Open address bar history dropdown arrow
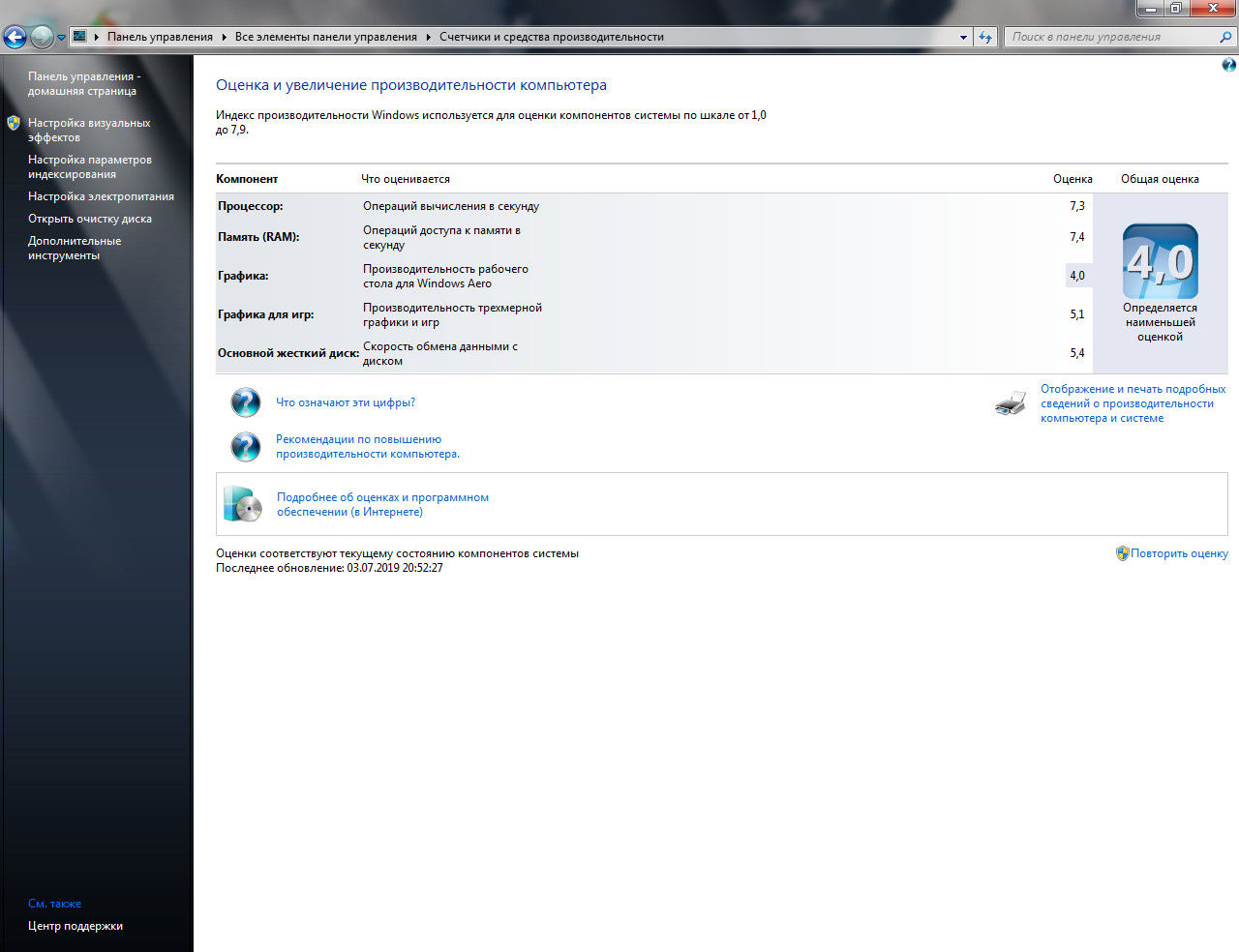This screenshot has height=952, width=1239. point(963,37)
